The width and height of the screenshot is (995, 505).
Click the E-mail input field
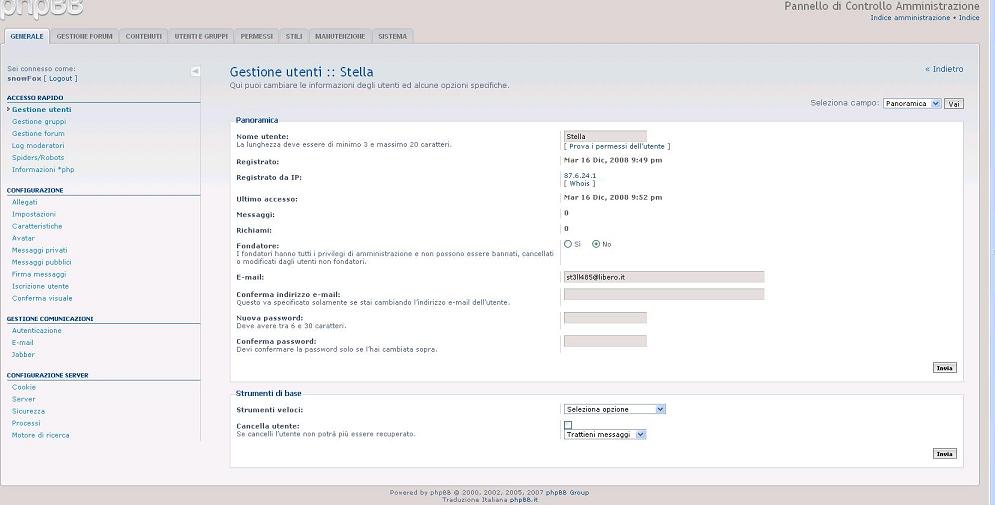click(664, 277)
